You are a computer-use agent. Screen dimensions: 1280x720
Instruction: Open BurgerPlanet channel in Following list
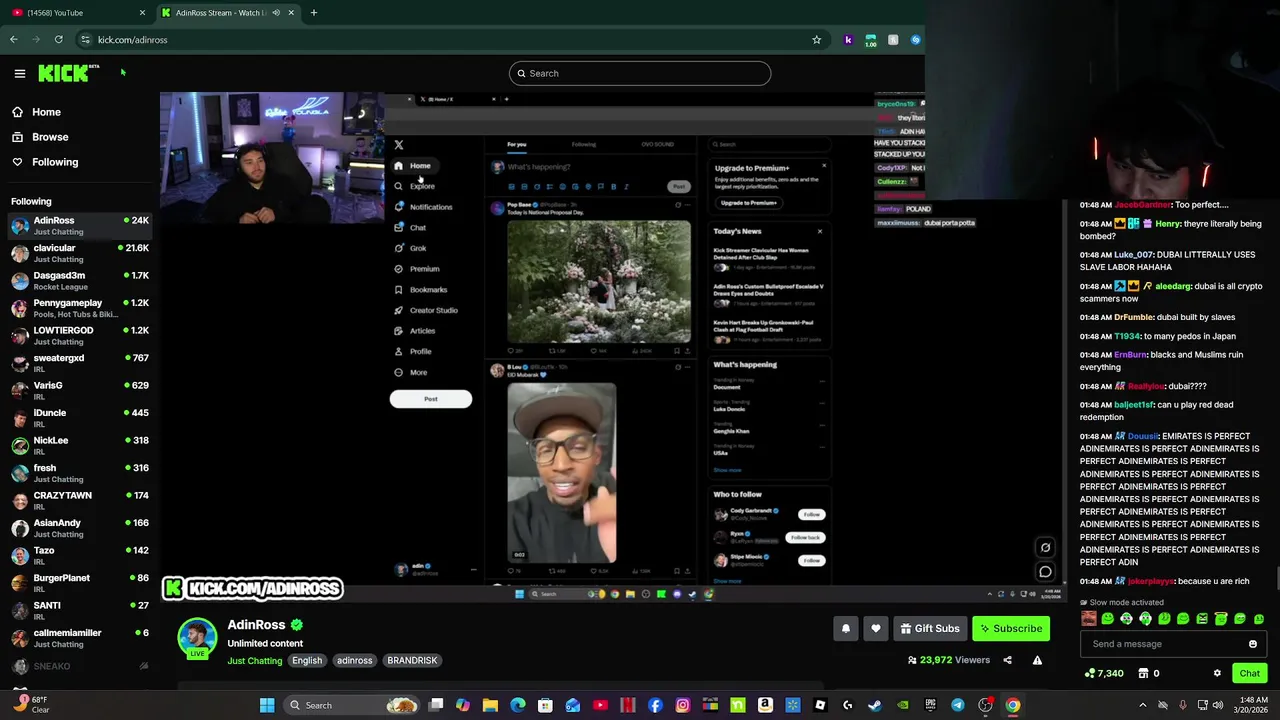click(80, 583)
